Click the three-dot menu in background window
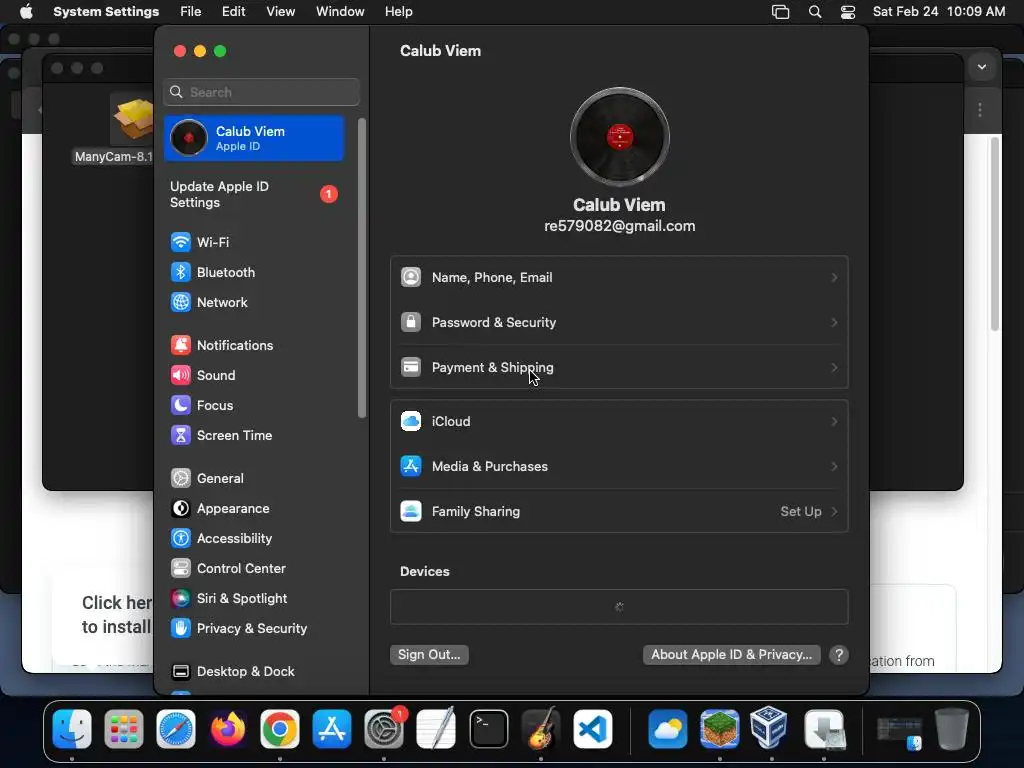The height and width of the screenshot is (768, 1024). (x=980, y=110)
